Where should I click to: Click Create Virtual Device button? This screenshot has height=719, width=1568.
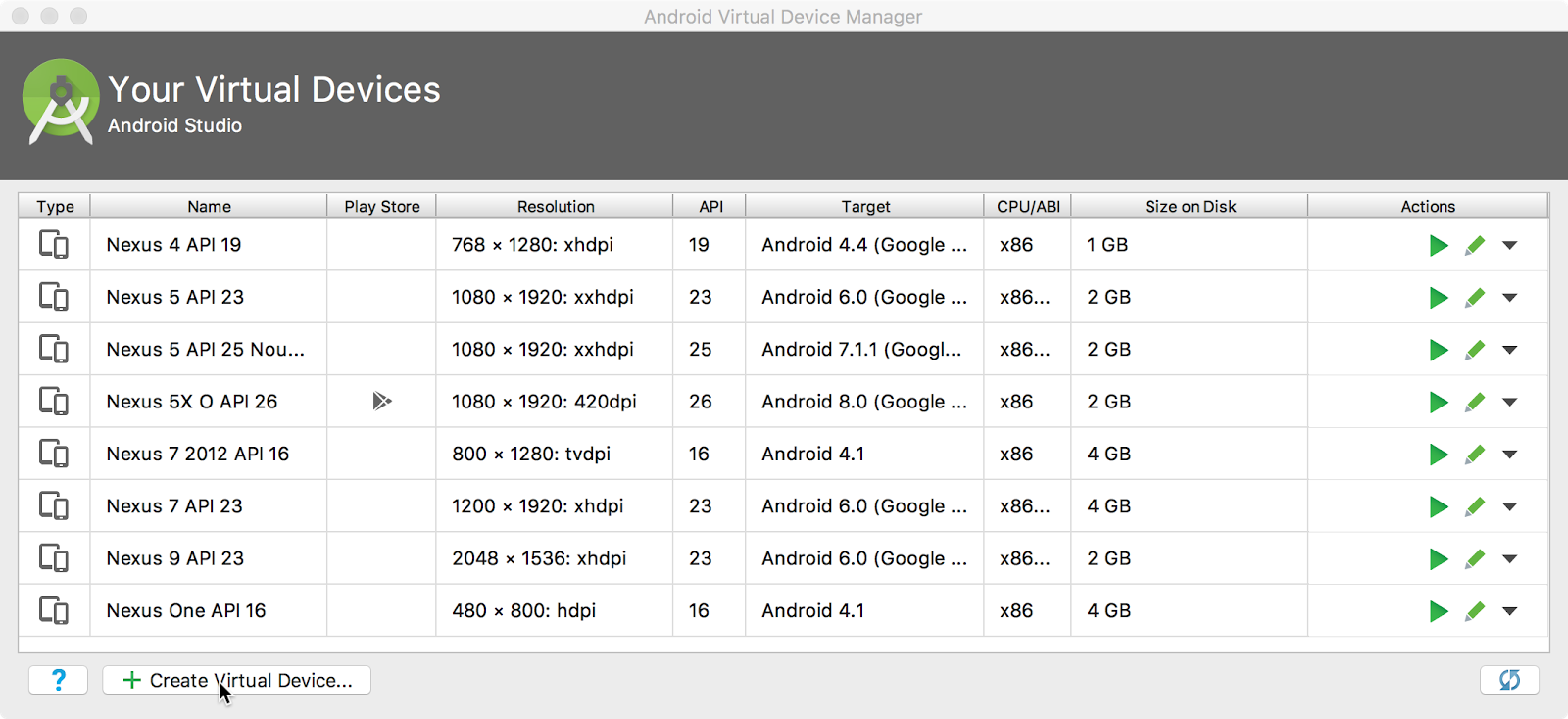237,680
